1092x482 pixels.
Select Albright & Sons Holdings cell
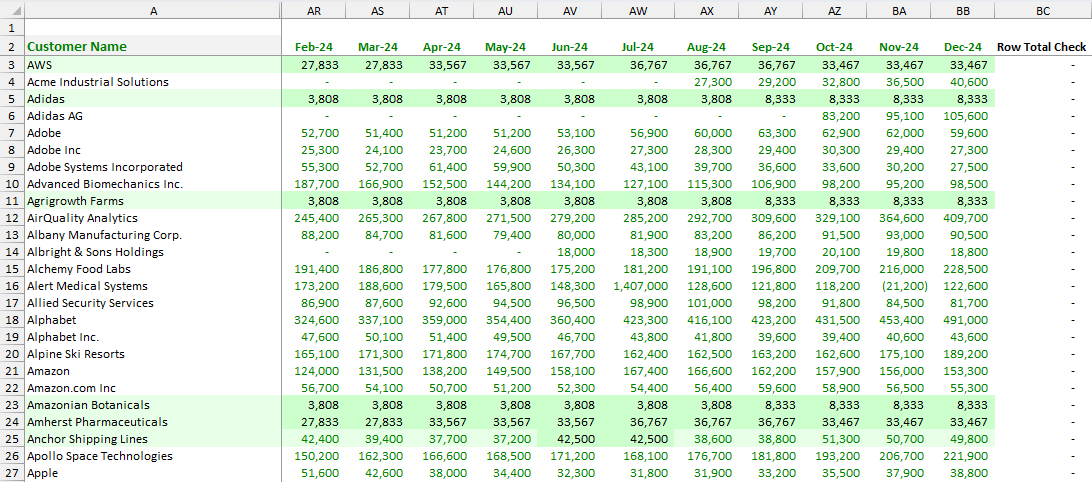click(x=153, y=251)
